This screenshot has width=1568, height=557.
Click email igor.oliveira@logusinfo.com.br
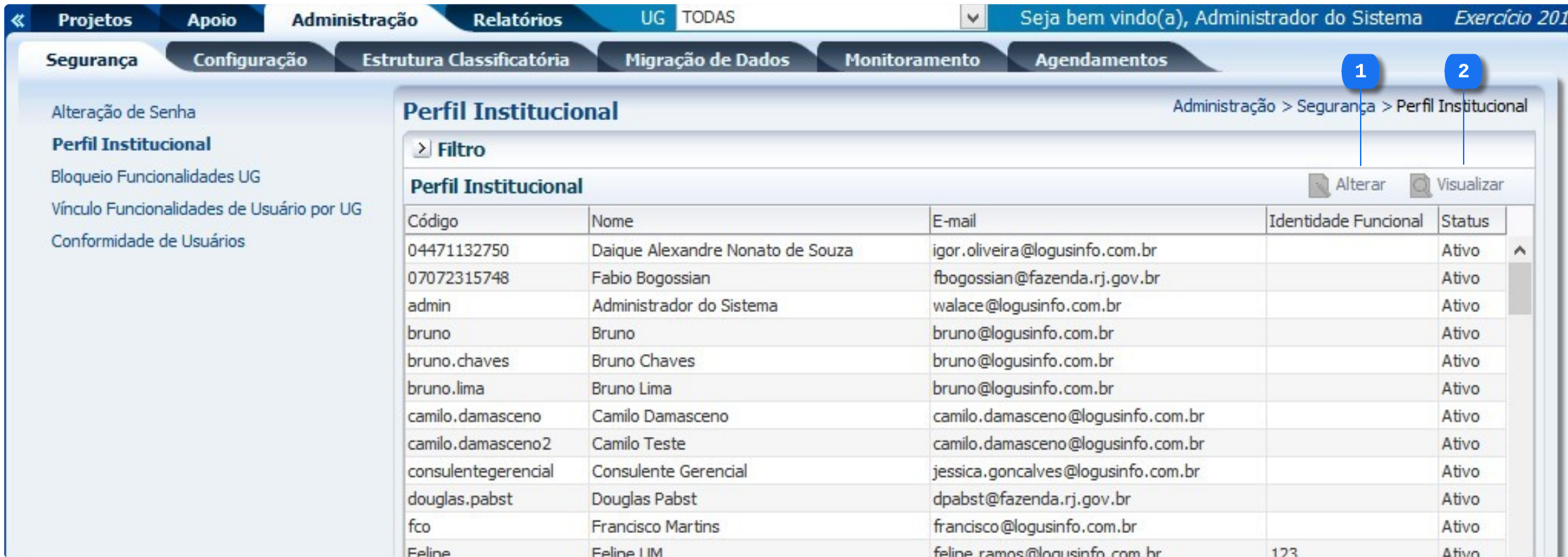click(1044, 250)
